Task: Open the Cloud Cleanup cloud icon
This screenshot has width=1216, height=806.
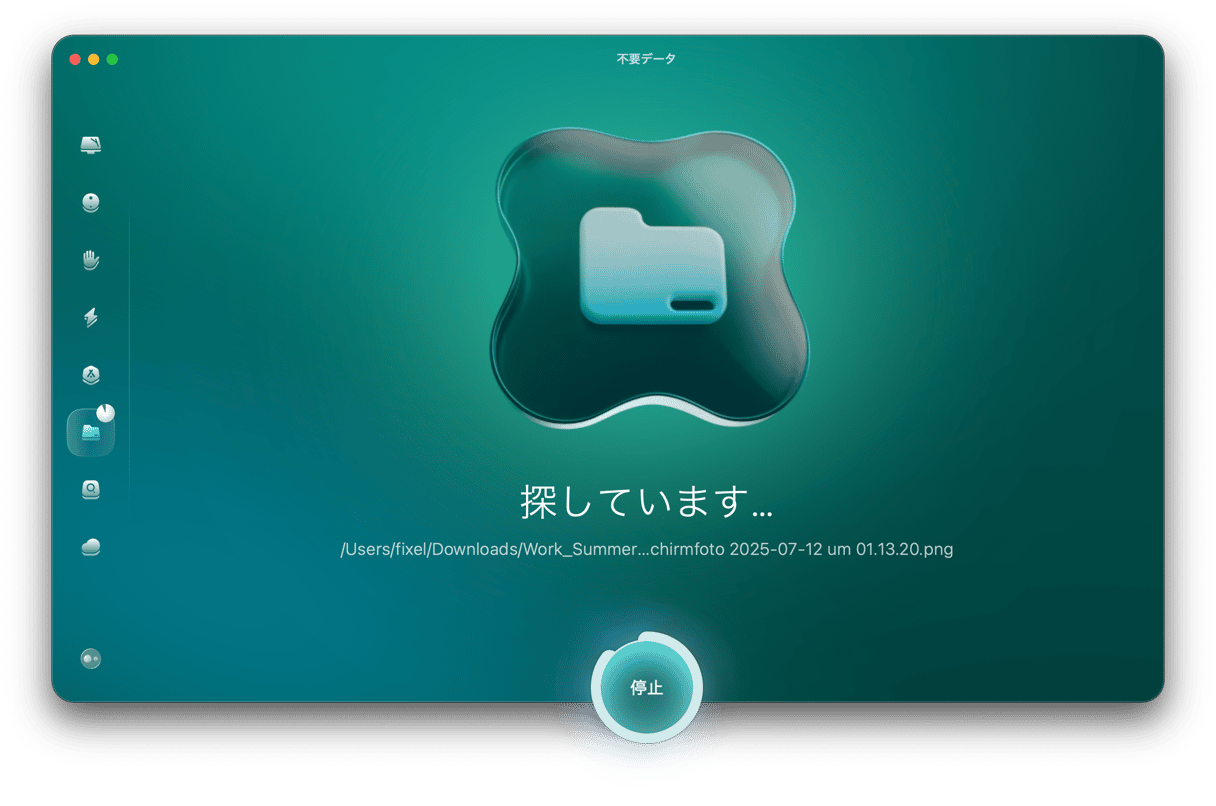Action: tap(91, 547)
